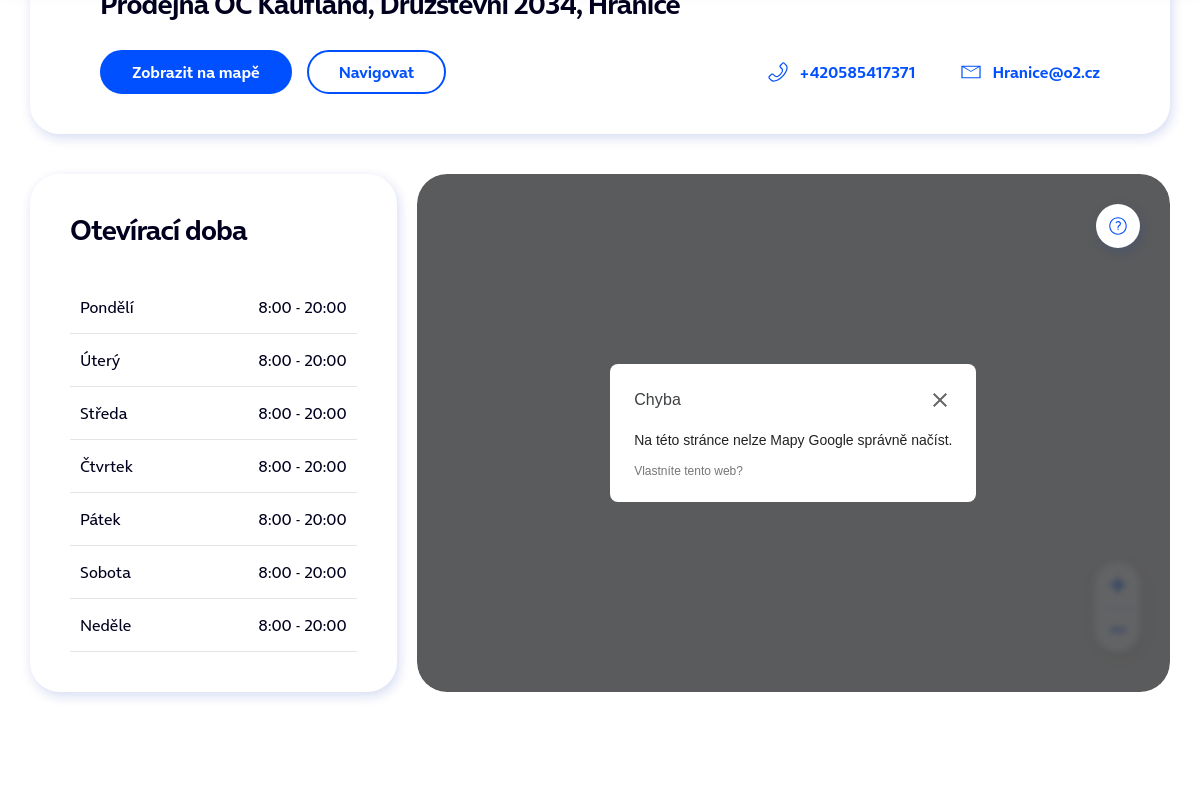Click the Pátek opening hours row

tap(213, 520)
